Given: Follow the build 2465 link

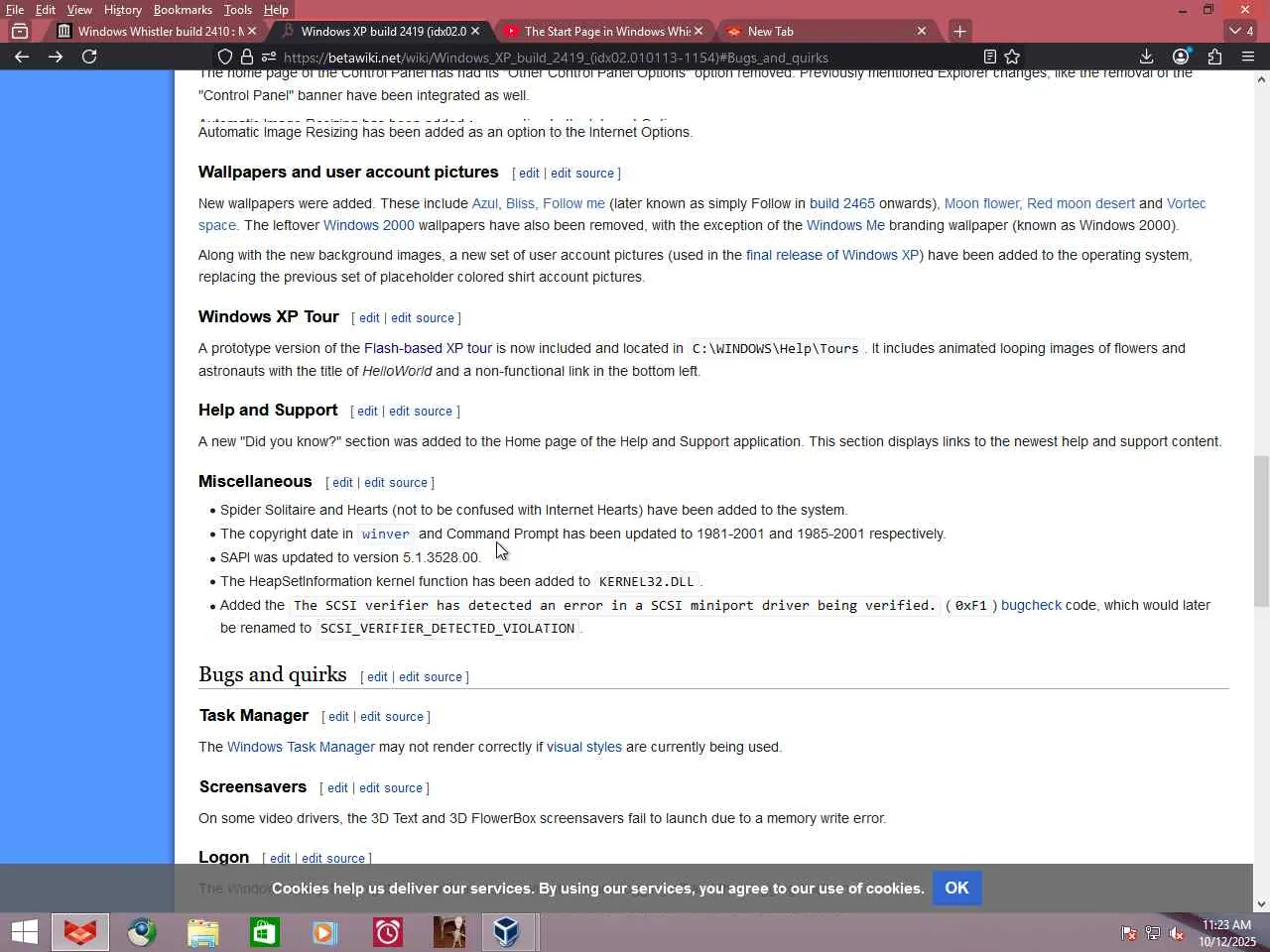Looking at the screenshot, I should point(842,203).
